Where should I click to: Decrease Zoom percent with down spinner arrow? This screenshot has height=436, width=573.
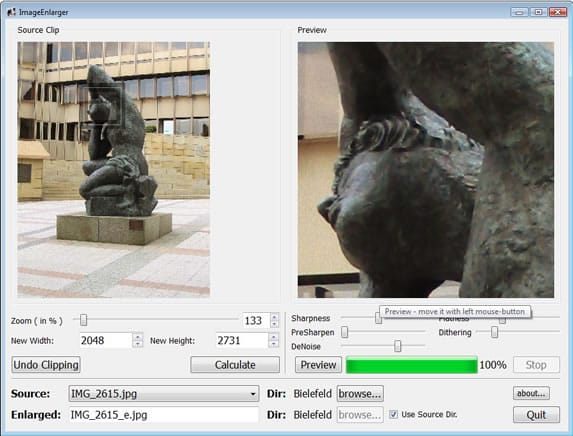[274, 324]
